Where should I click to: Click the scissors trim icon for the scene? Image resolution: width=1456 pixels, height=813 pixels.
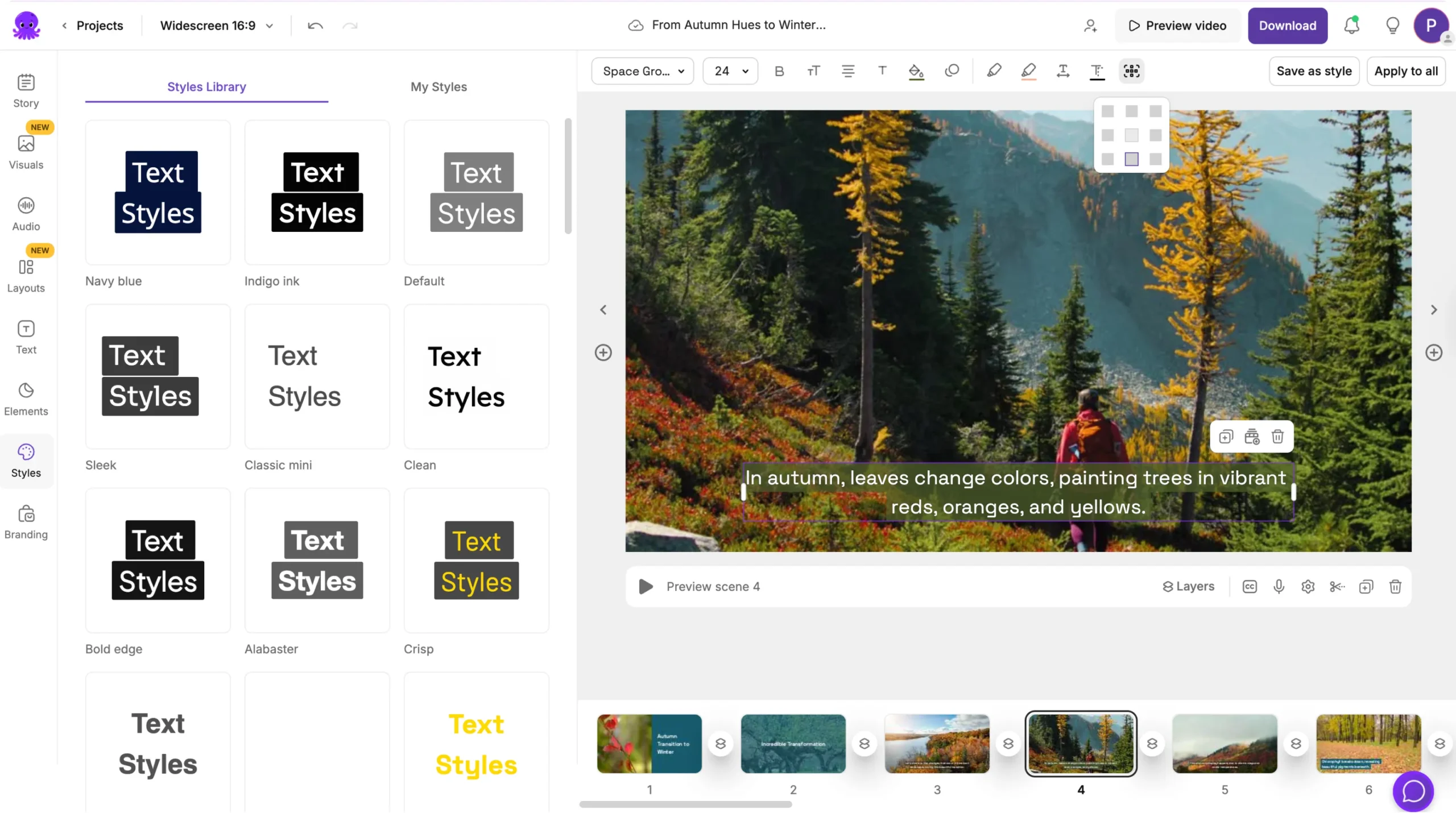coord(1337,586)
